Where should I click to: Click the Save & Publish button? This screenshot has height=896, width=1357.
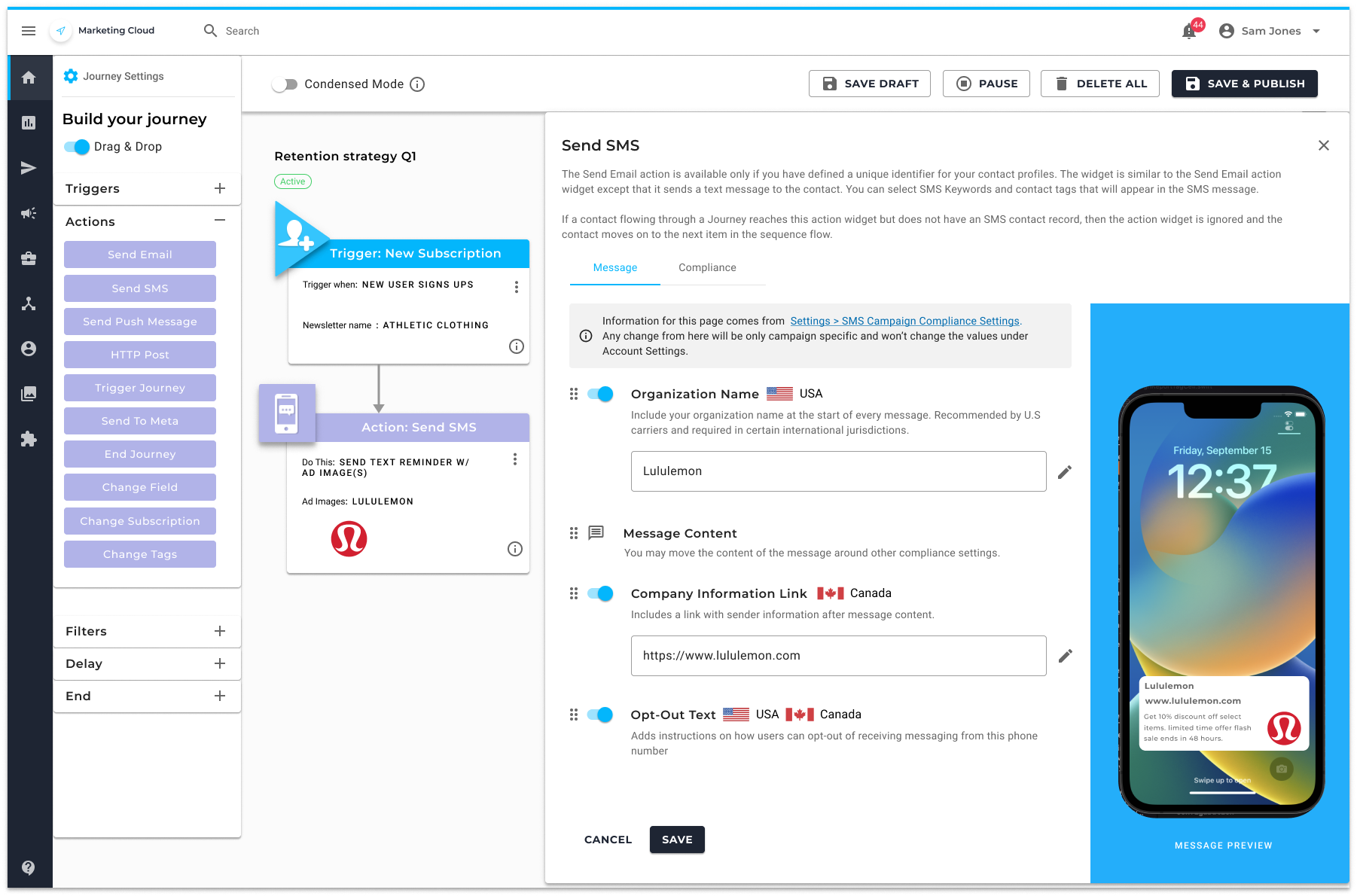[x=1244, y=84]
